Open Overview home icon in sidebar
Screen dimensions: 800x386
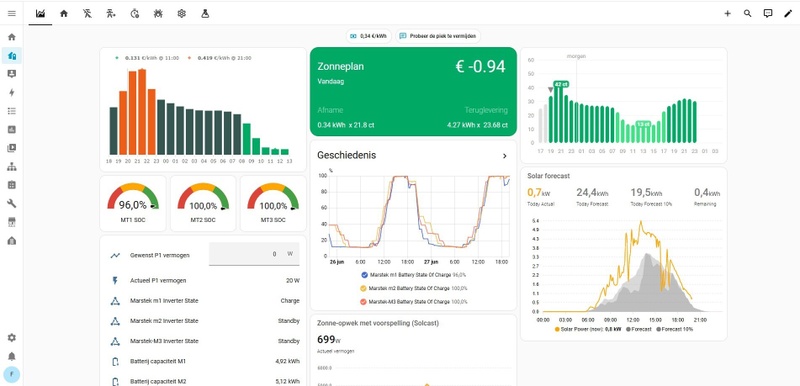12,37
